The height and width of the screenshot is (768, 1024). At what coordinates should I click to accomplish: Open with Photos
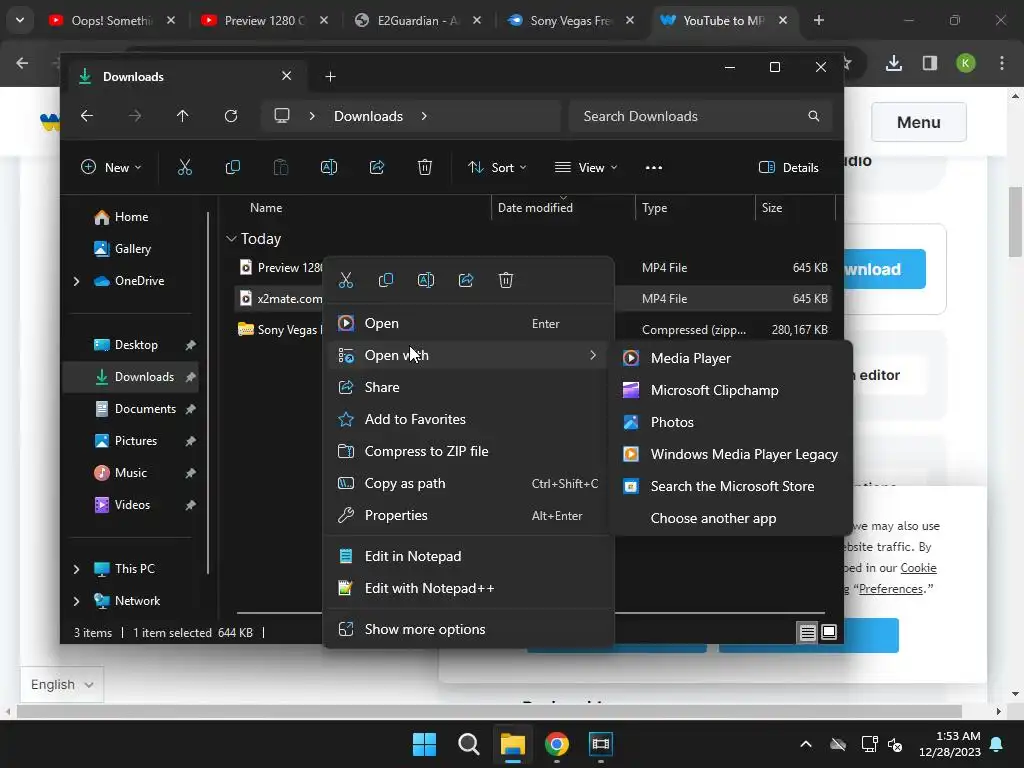point(731,422)
